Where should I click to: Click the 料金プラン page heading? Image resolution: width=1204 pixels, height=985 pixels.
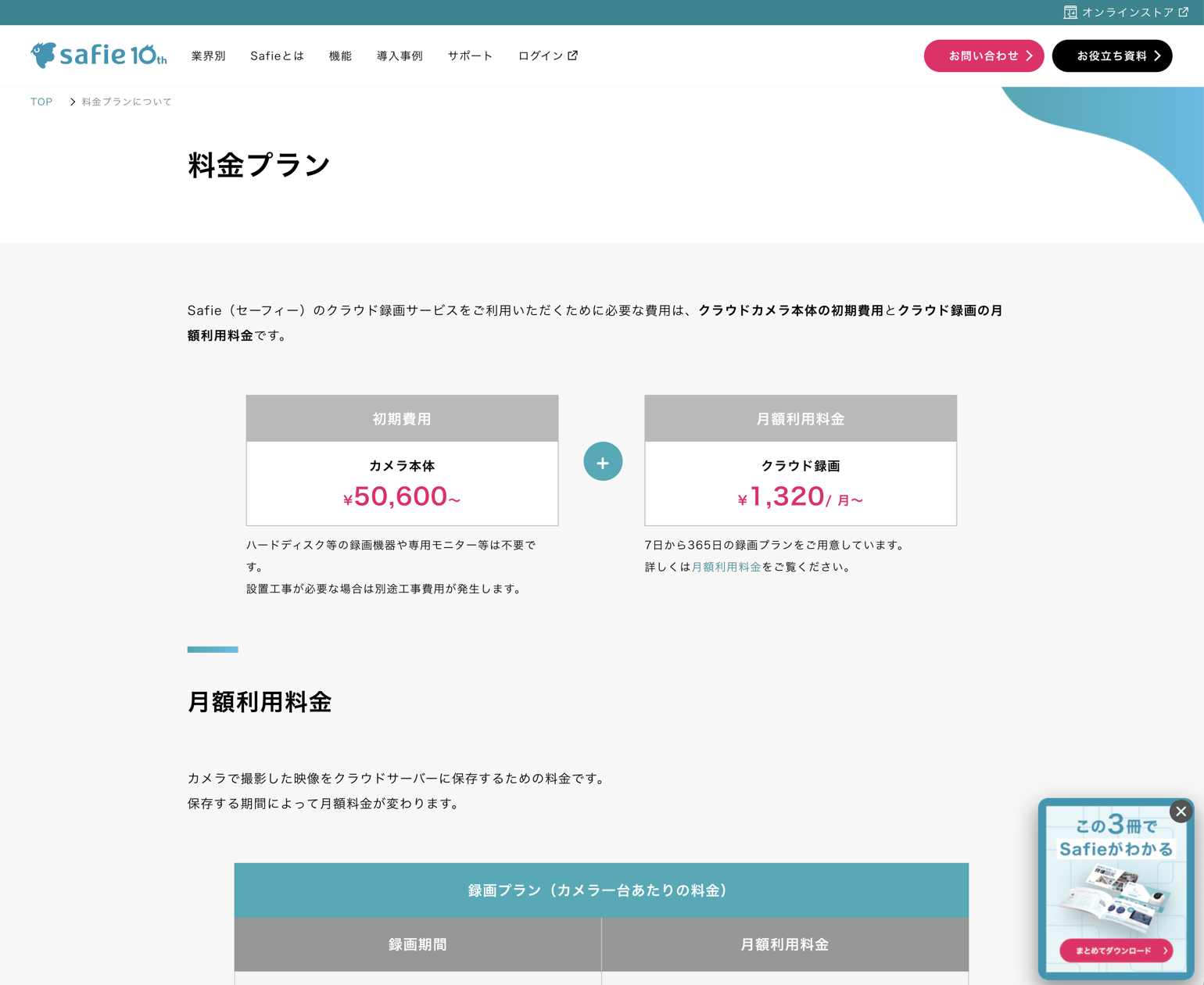click(x=259, y=165)
